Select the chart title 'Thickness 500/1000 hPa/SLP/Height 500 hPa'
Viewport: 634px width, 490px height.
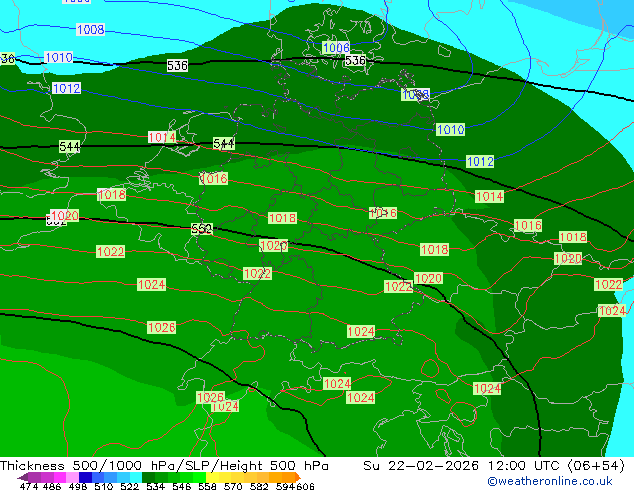point(164,466)
